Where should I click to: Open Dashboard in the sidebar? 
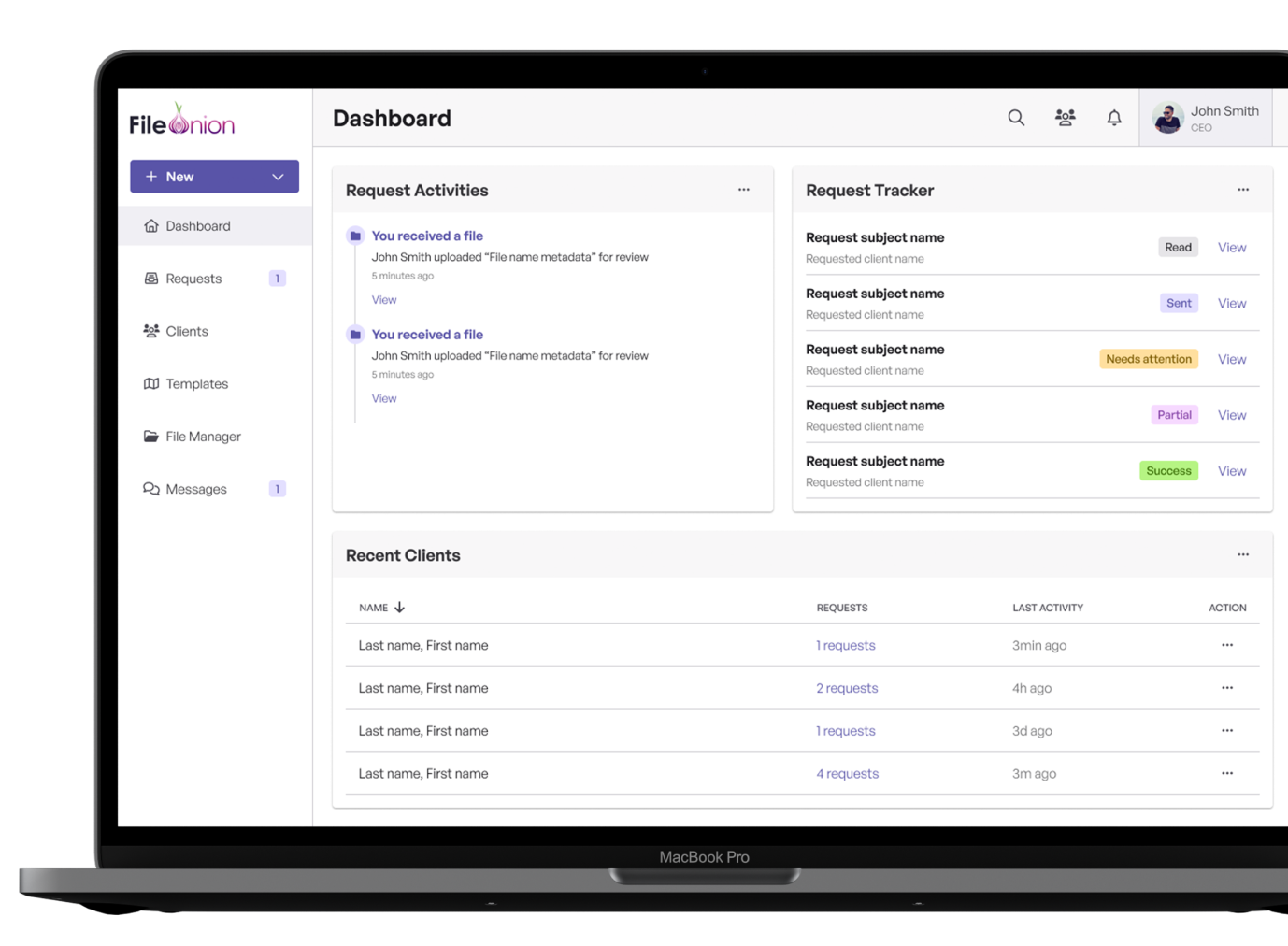[x=215, y=226]
